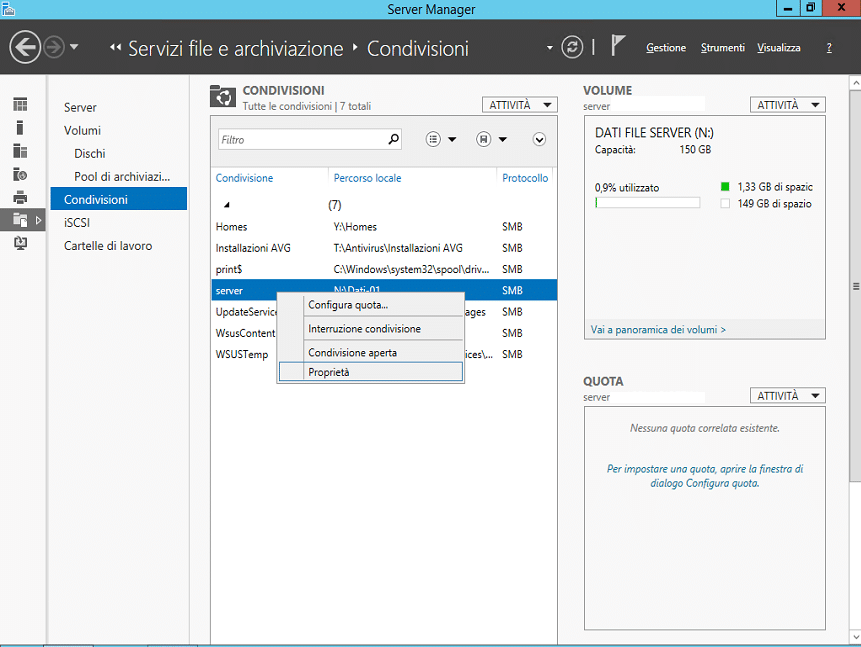The width and height of the screenshot is (861, 647).
Task: Click the refresh icon in header
Action: 572,47
